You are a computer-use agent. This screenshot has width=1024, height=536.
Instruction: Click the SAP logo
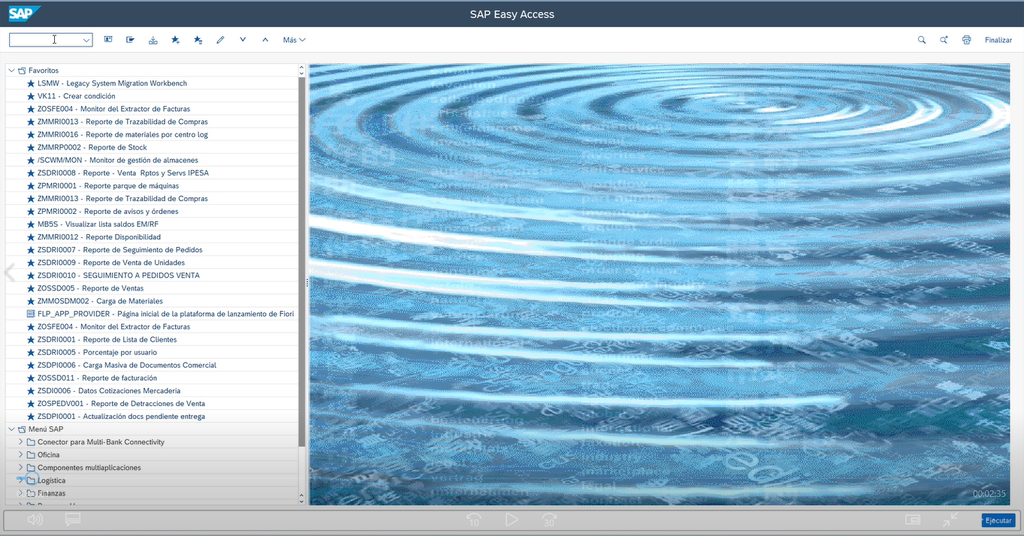coord(24,13)
